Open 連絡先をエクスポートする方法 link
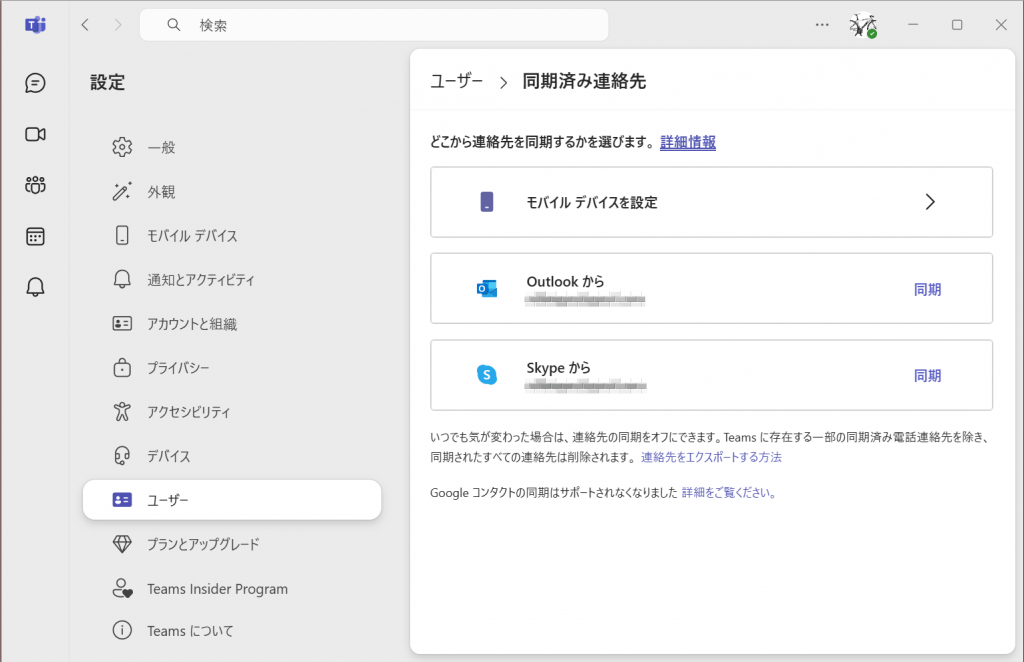1024x662 pixels. coord(711,457)
